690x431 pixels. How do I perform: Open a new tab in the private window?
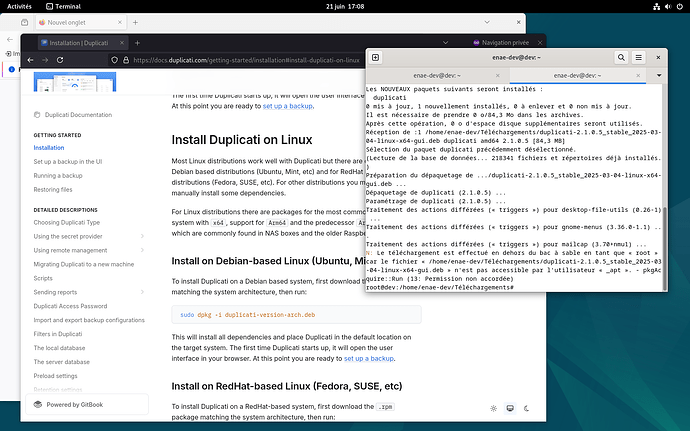(137, 43)
